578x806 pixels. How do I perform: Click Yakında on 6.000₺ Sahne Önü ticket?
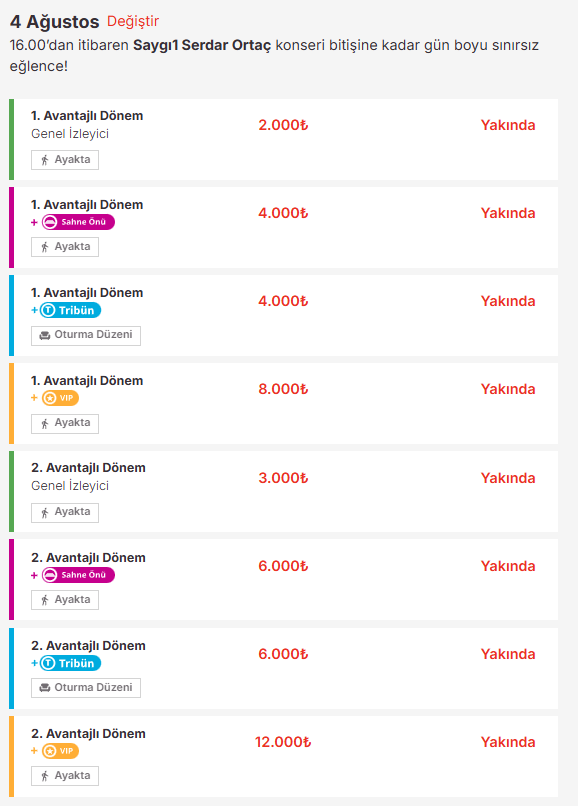pyautogui.click(x=508, y=566)
